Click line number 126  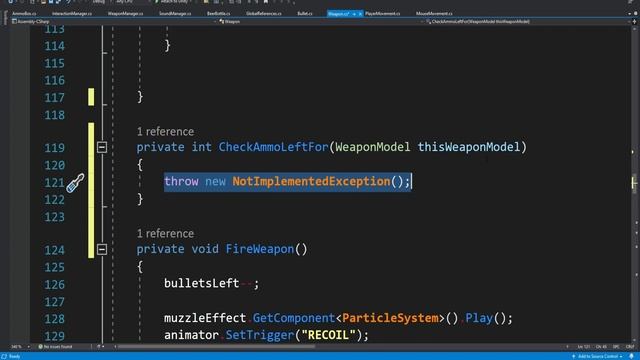point(54,284)
